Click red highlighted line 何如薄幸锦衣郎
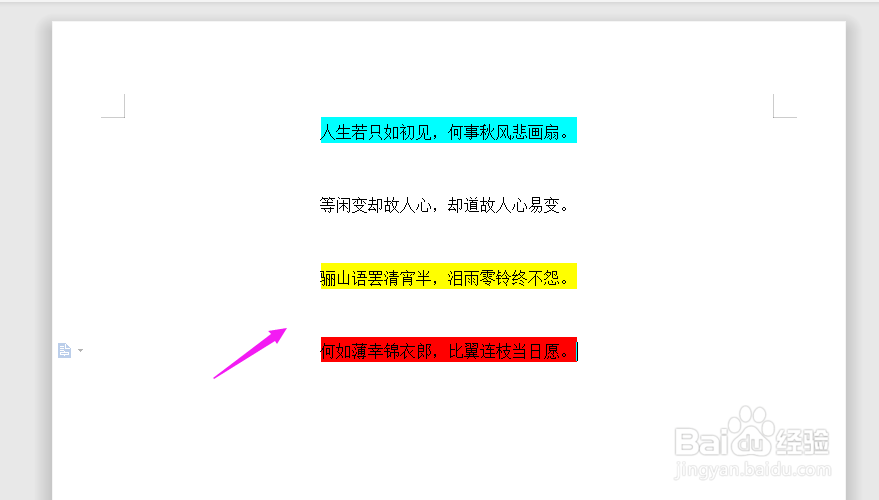This screenshot has height=500, width=879. coord(448,350)
